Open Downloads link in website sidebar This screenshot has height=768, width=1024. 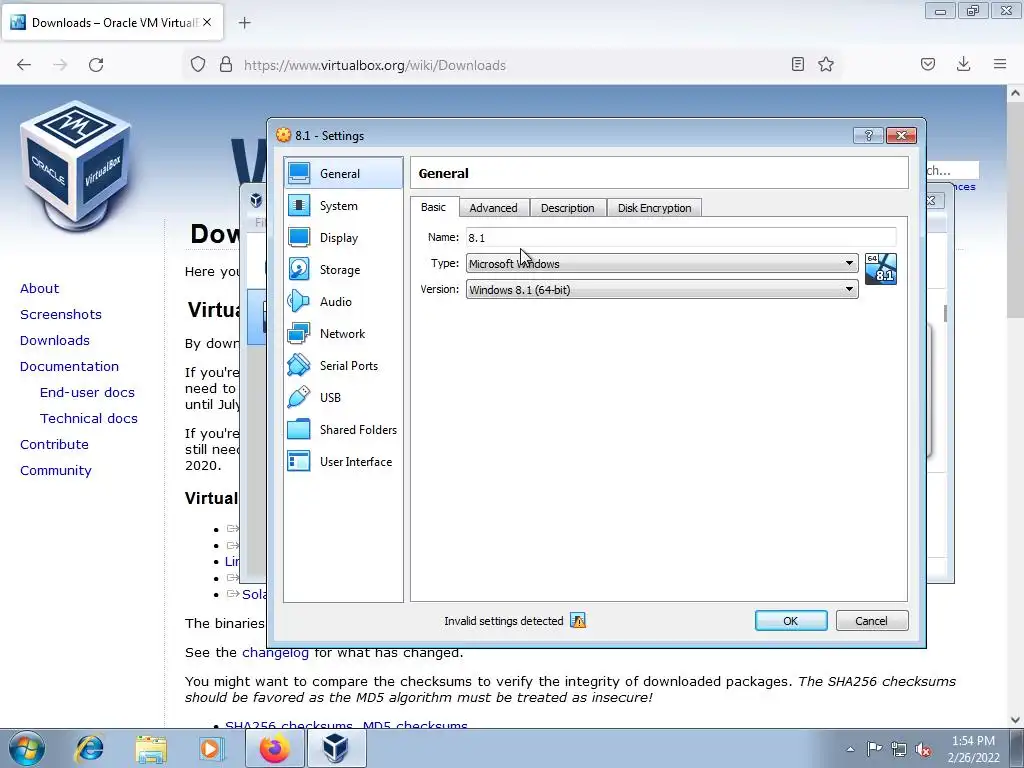55,340
